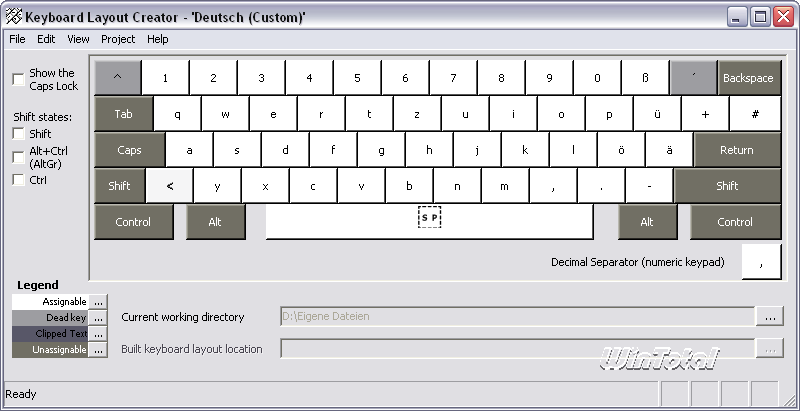Toggle the Ctrl shift state checkbox
Image resolution: width=800 pixels, height=411 pixels.
click(x=18, y=179)
